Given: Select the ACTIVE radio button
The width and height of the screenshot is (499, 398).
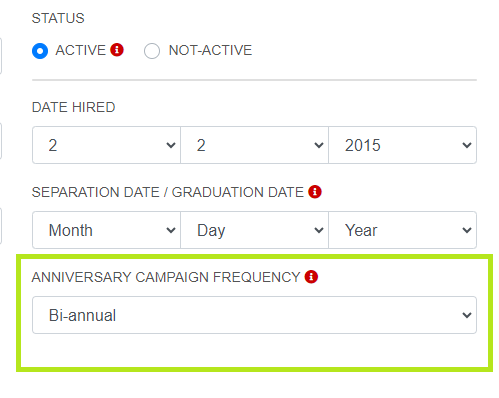Looking at the screenshot, I should pyautogui.click(x=40, y=51).
